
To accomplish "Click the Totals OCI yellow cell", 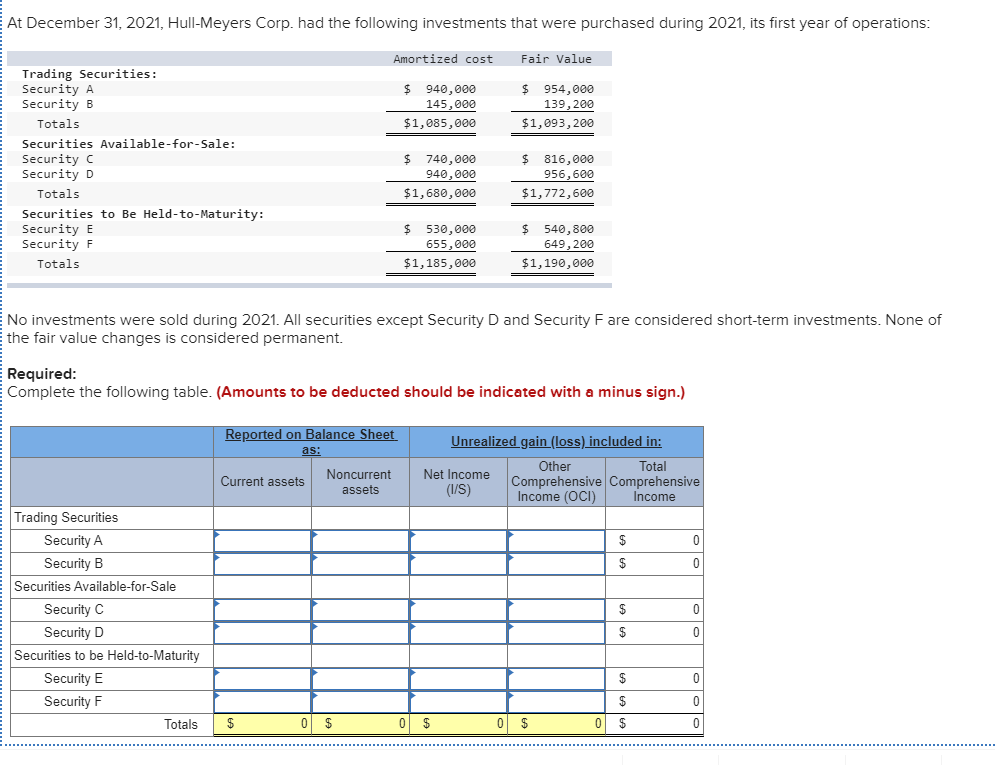I will click(556, 724).
